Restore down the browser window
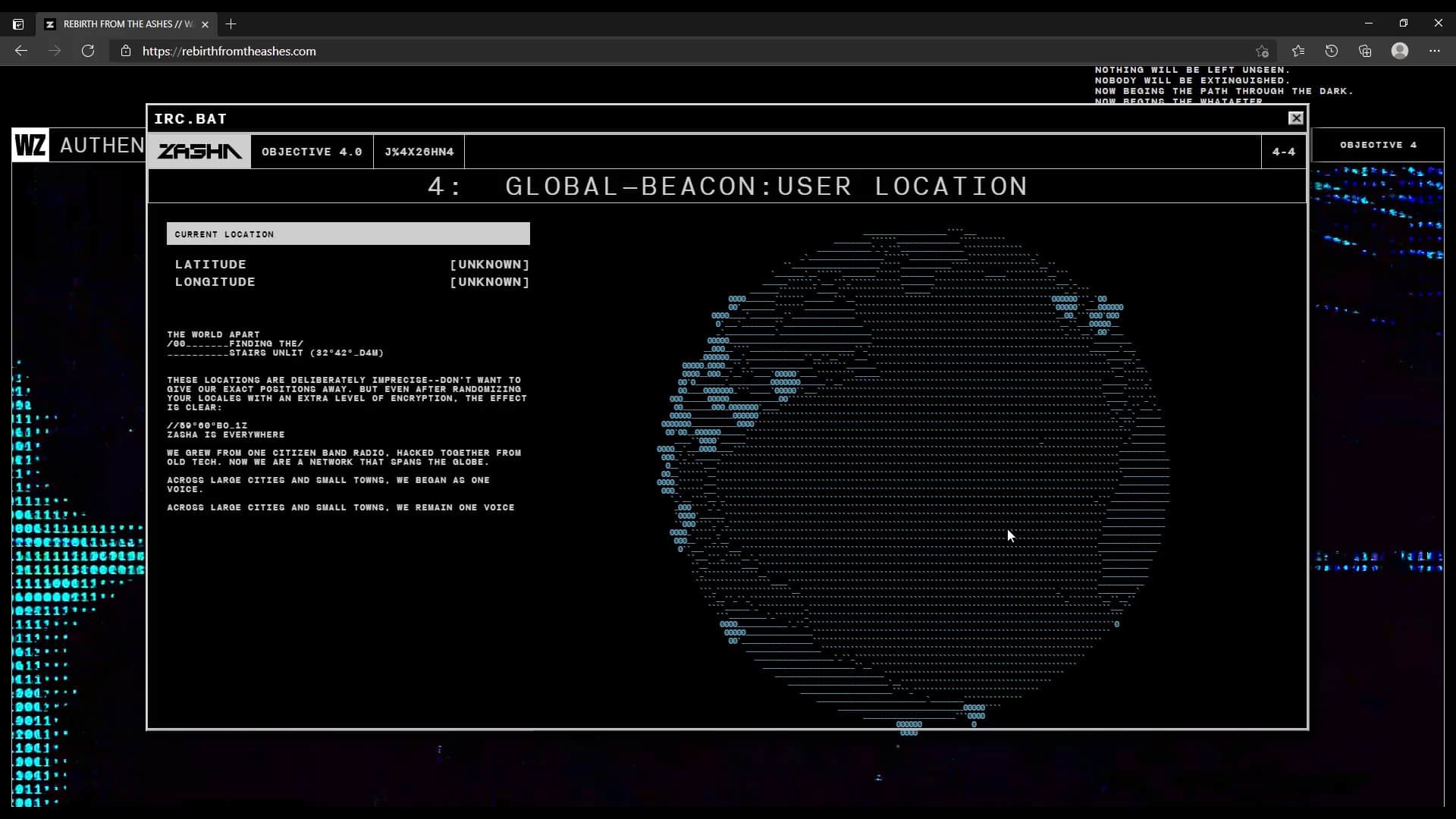This screenshot has height=819, width=1456. tap(1404, 24)
